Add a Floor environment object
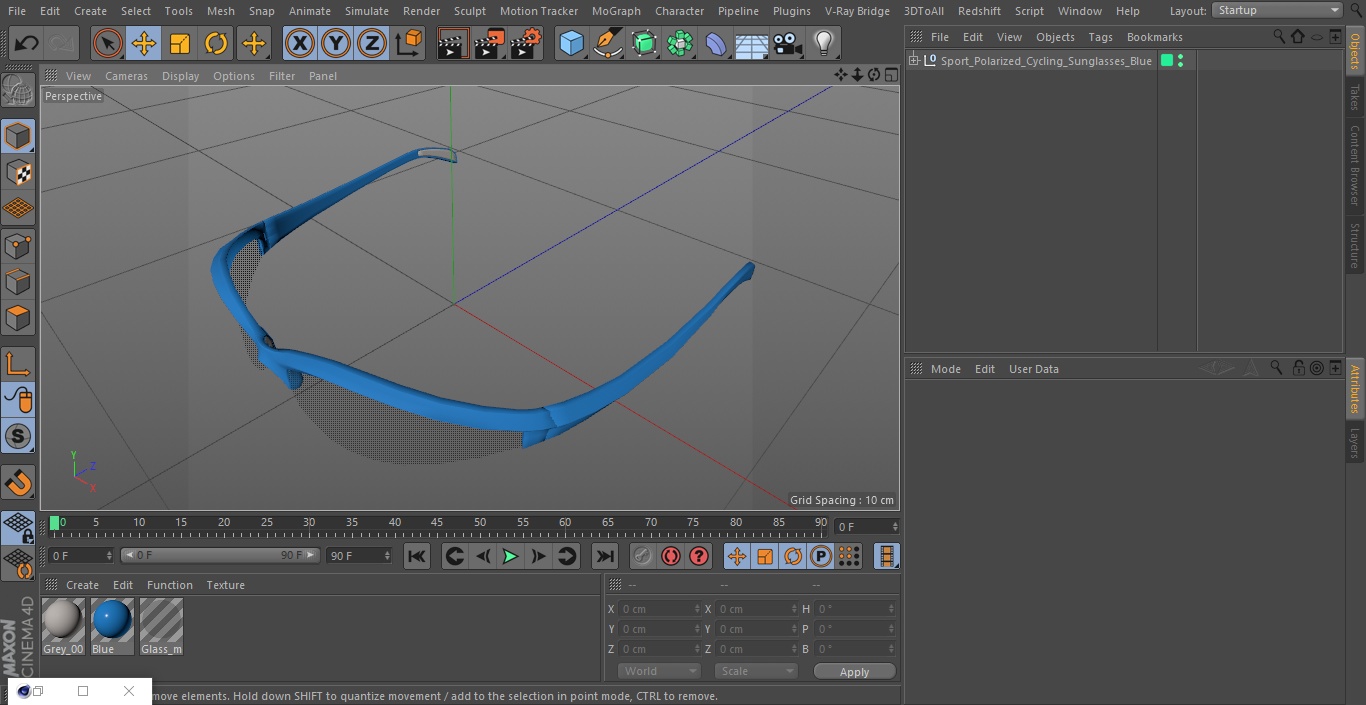This screenshot has height=705, width=1366. [x=752, y=44]
